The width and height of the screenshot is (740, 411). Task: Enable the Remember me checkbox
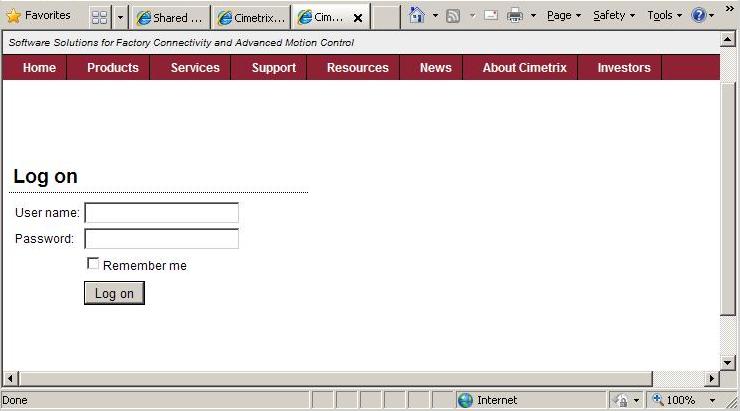tap(93, 264)
